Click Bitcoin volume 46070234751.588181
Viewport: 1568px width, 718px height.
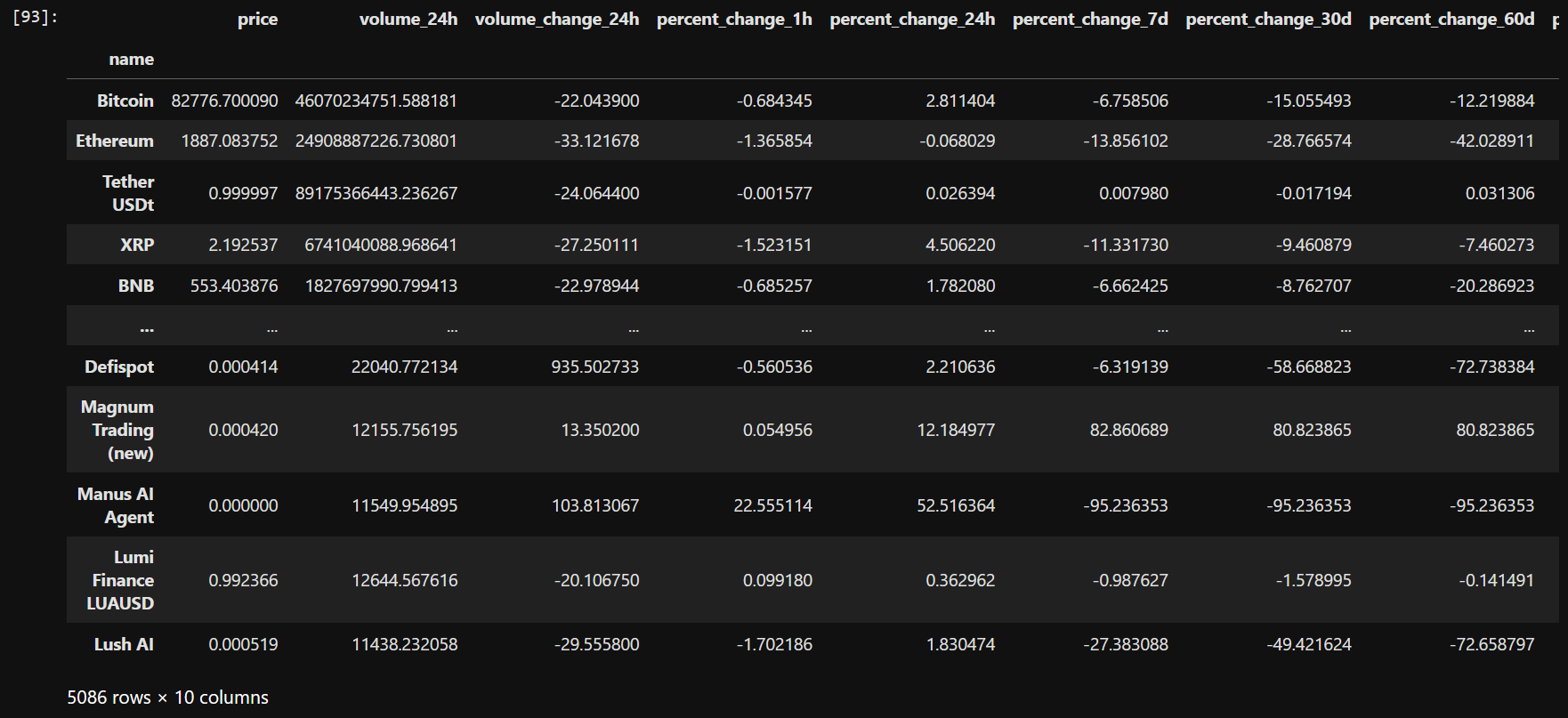click(376, 101)
